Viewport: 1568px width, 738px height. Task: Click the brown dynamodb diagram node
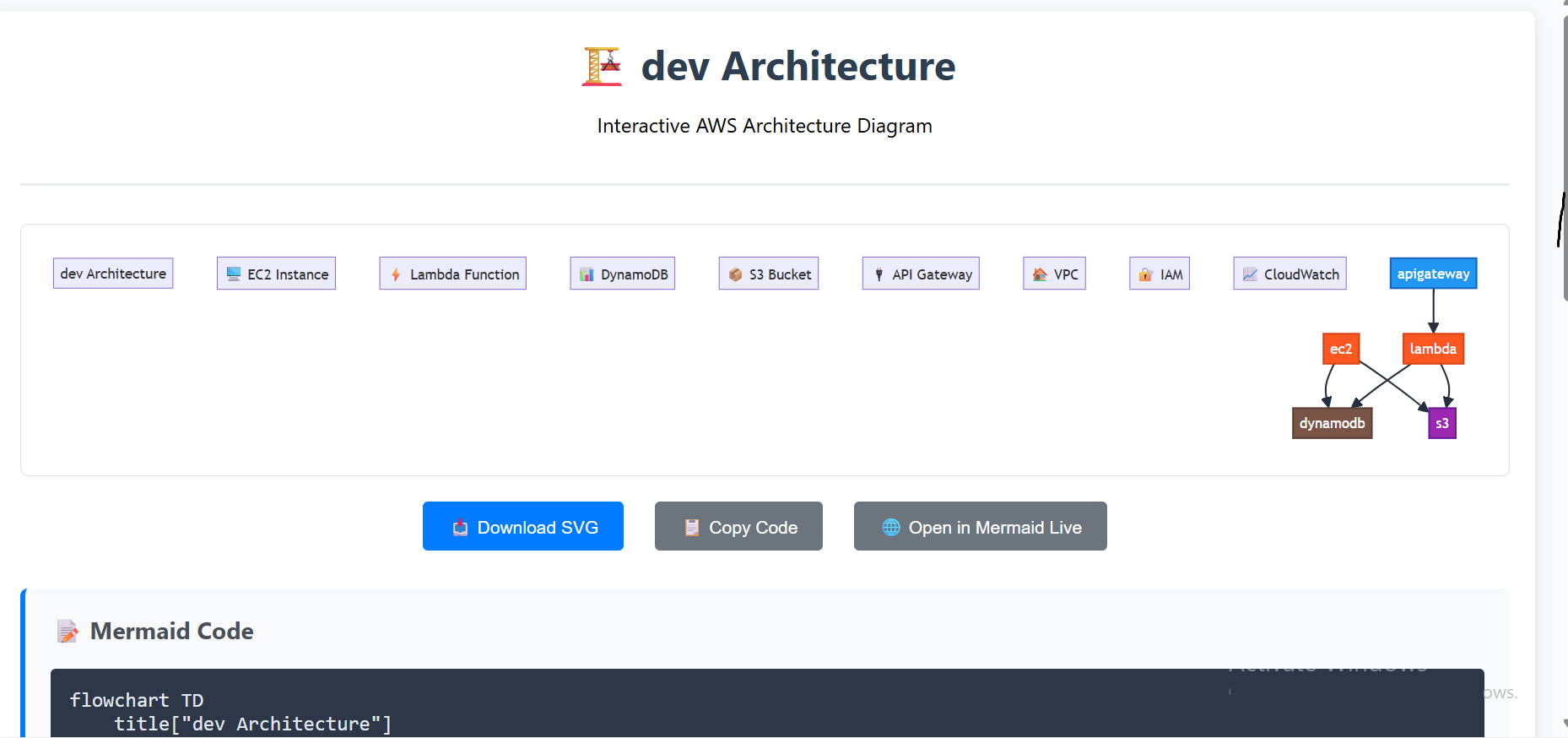point(1333,423)
